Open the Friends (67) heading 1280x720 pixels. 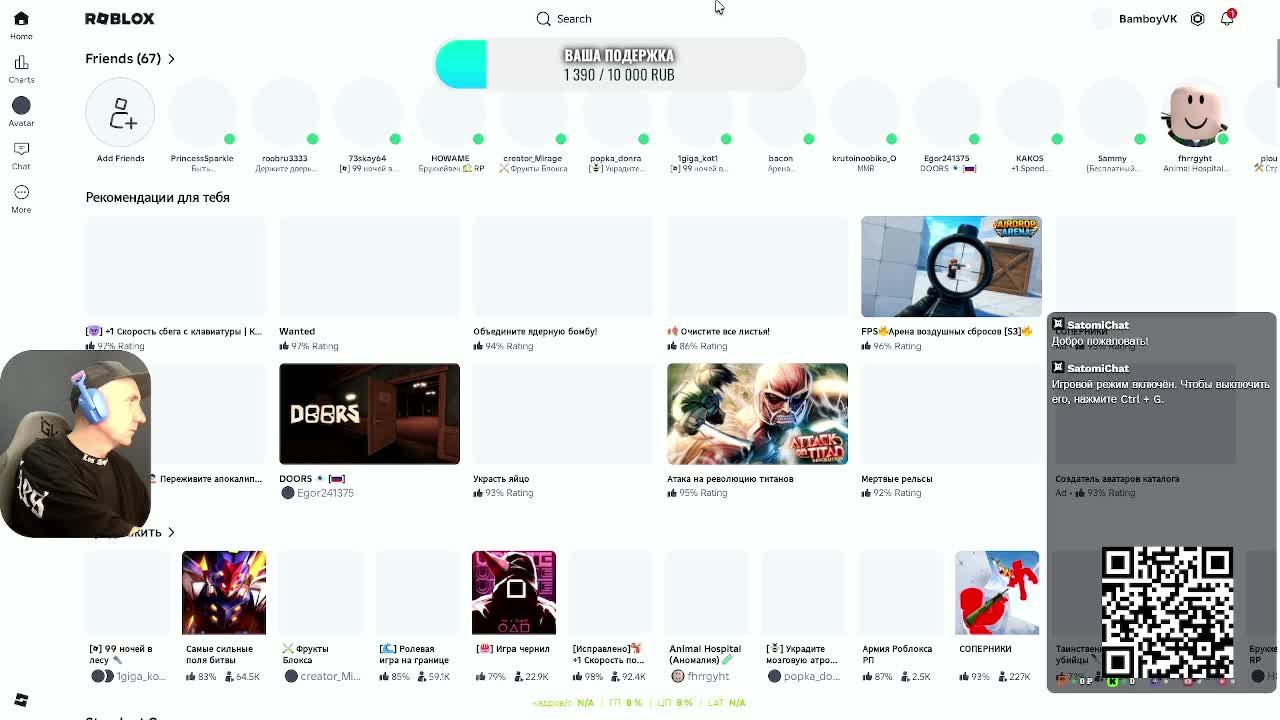point(123,58)
